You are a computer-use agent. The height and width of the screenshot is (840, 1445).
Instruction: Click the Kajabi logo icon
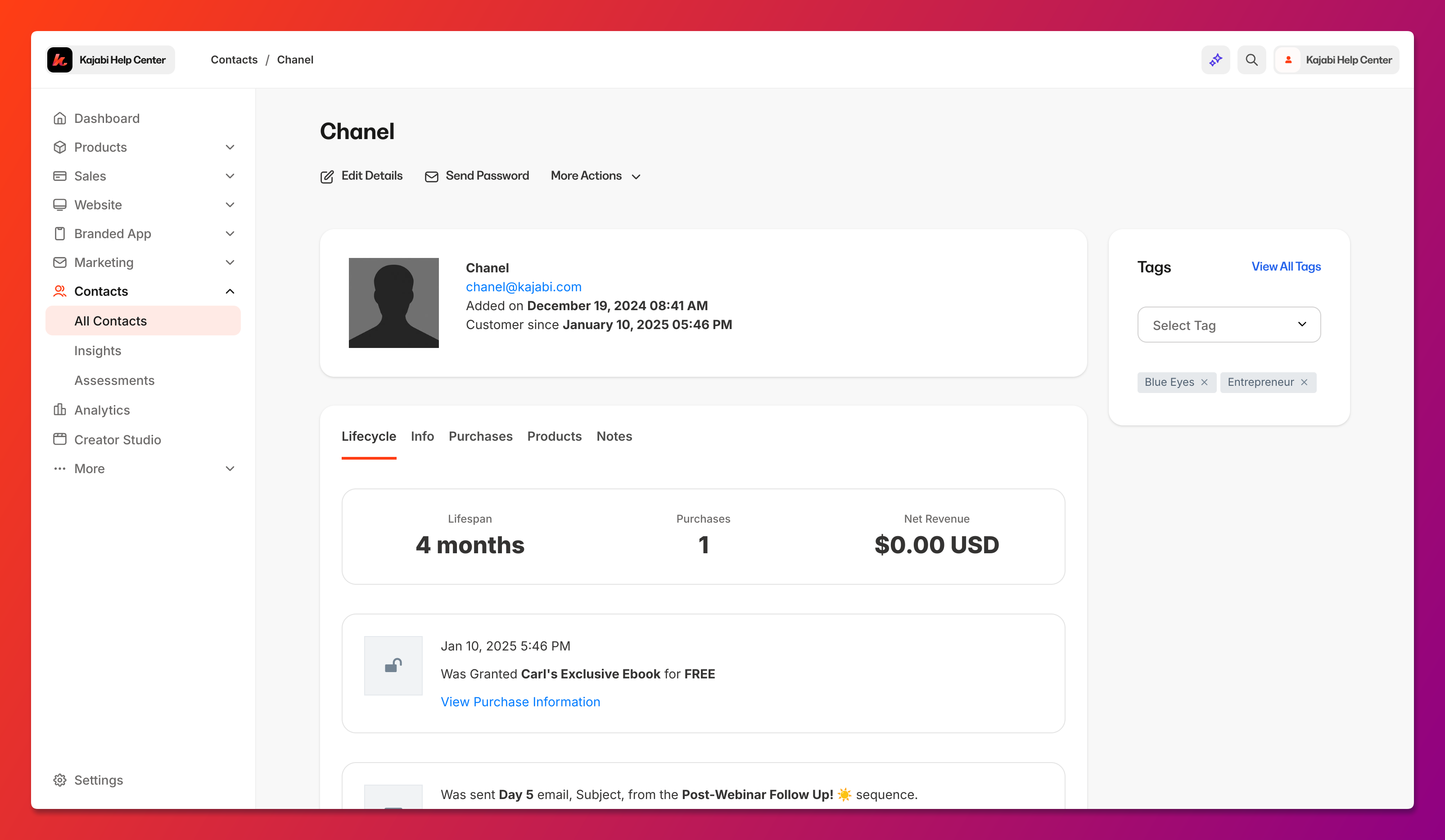point(59,59)
